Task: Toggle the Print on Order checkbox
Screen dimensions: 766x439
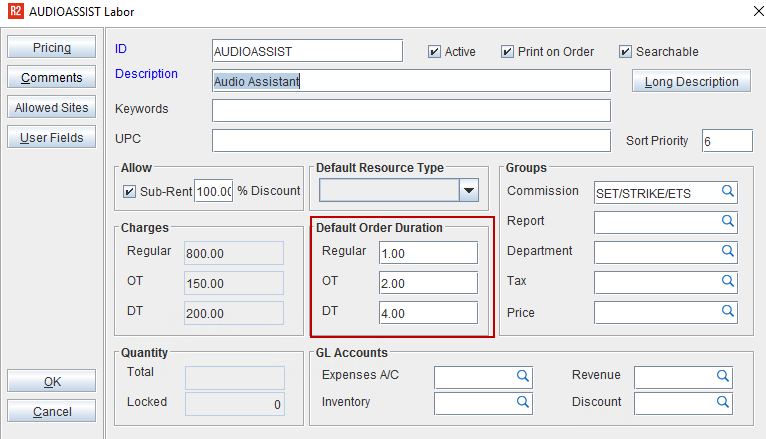Action: coord(508,52)
